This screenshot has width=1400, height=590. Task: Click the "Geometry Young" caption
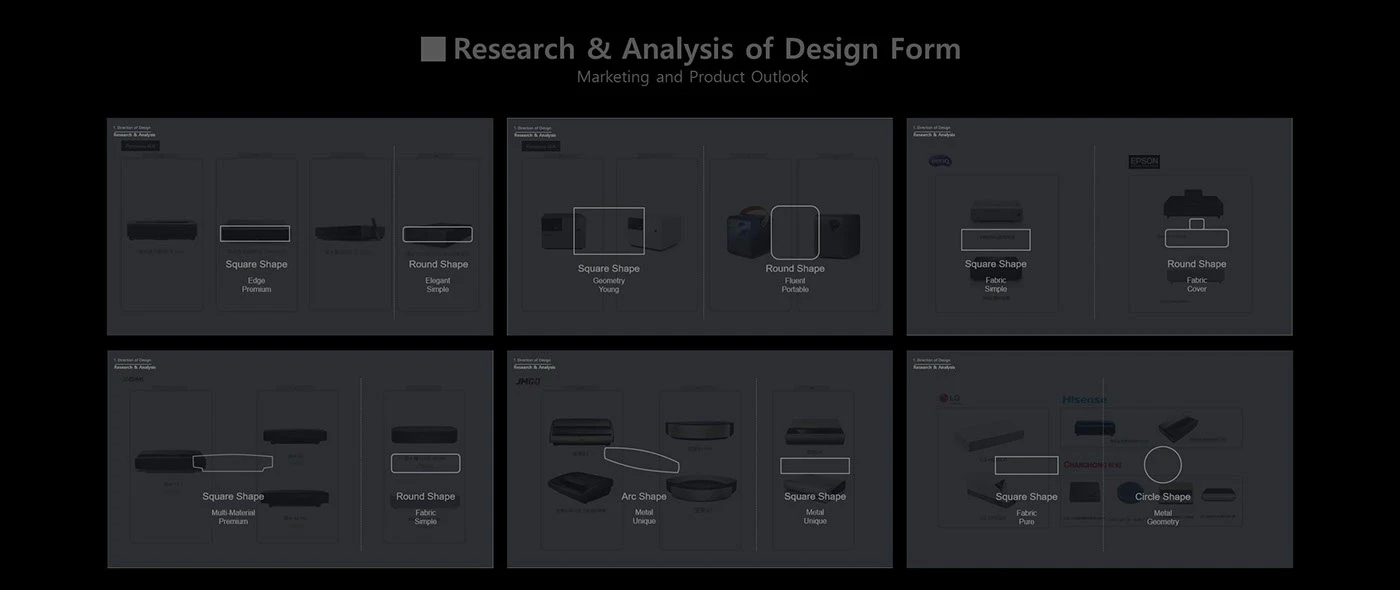click(609, 285)
